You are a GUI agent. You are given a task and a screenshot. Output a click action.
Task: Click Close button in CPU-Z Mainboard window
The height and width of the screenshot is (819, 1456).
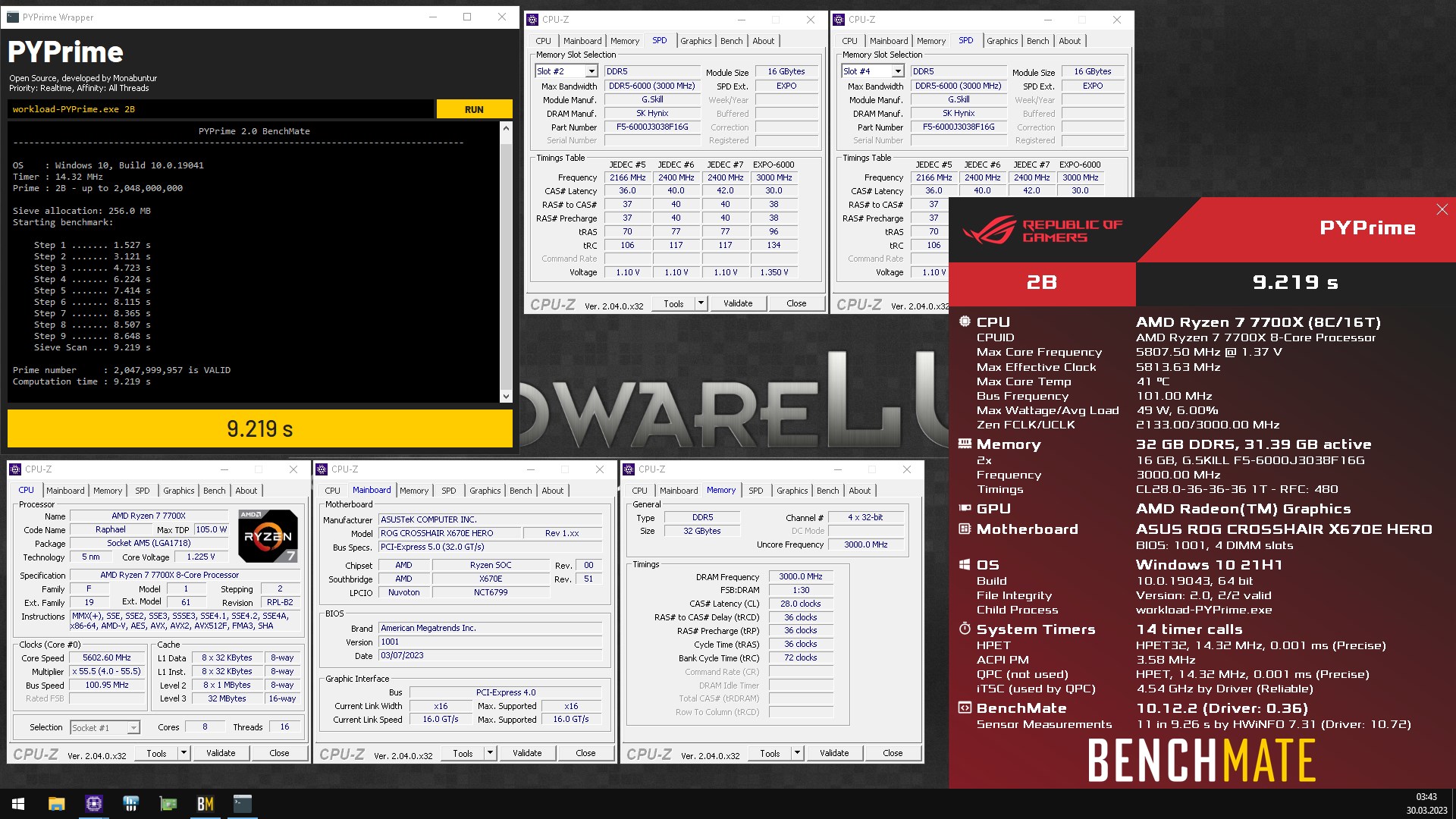(x=585, y=753)
